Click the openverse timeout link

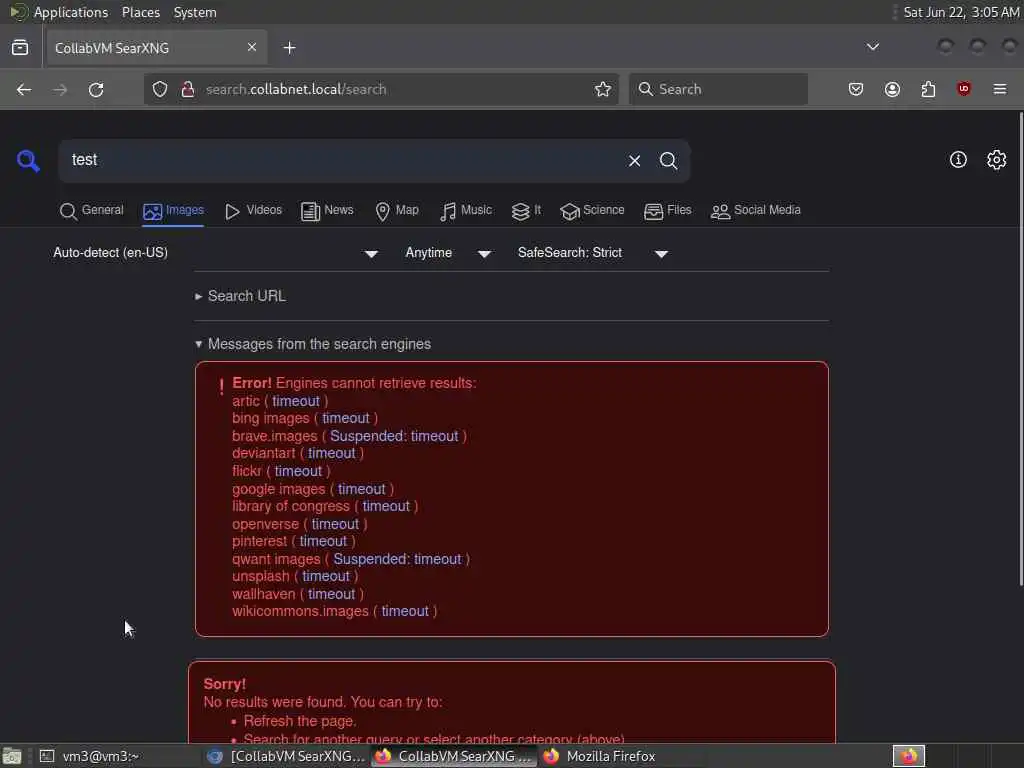[335, 524]
